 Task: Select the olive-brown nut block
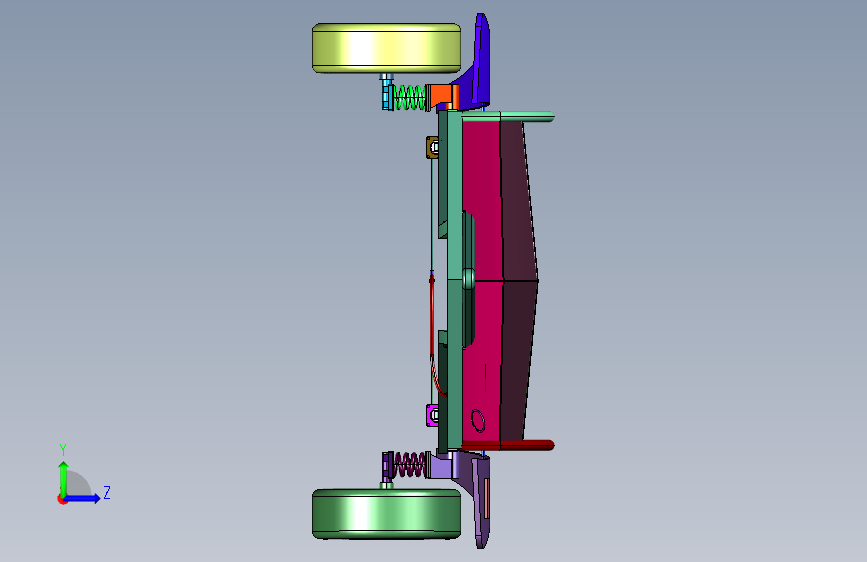point(432,147)
